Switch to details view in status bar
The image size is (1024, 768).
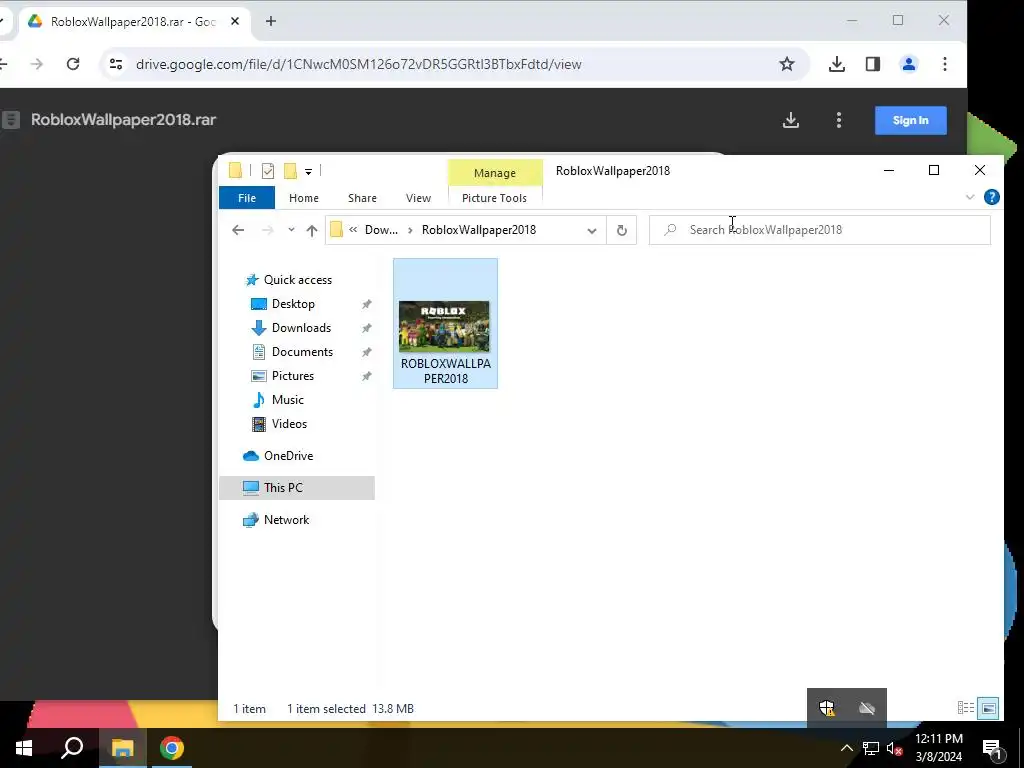point(966,708)
